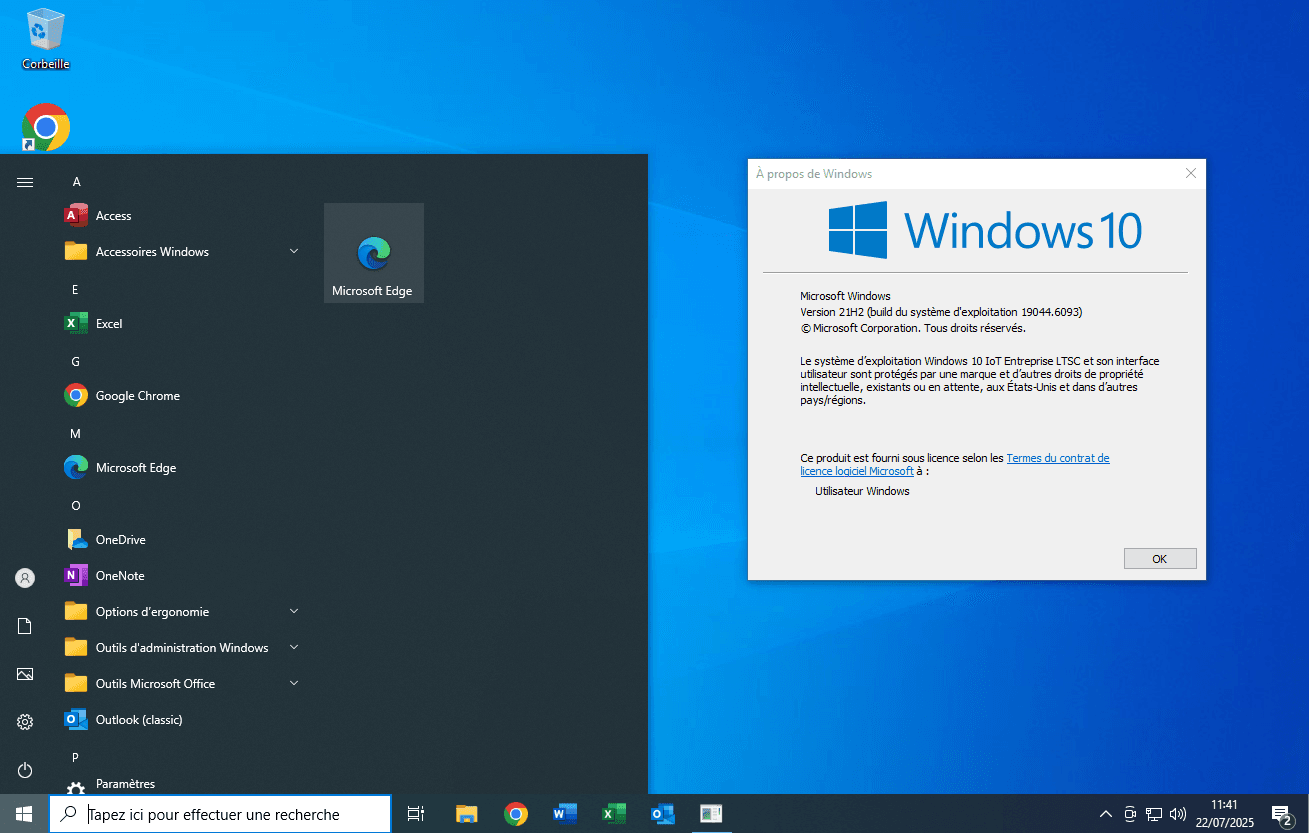Viewport: 1309px width, 833px height.
Task: Open the user account icon in Start rail
Action: 25,578
